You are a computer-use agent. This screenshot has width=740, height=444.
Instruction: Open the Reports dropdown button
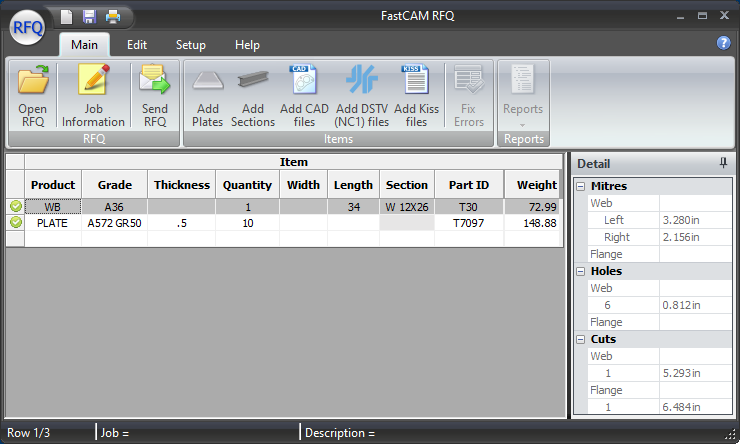tap(523, 96)
